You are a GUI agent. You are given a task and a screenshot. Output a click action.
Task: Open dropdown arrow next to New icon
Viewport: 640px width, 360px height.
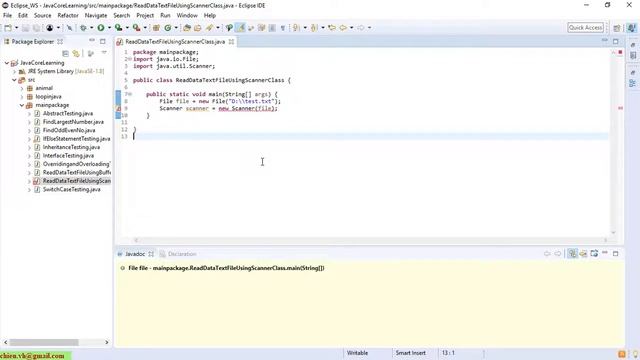(16, 28)
